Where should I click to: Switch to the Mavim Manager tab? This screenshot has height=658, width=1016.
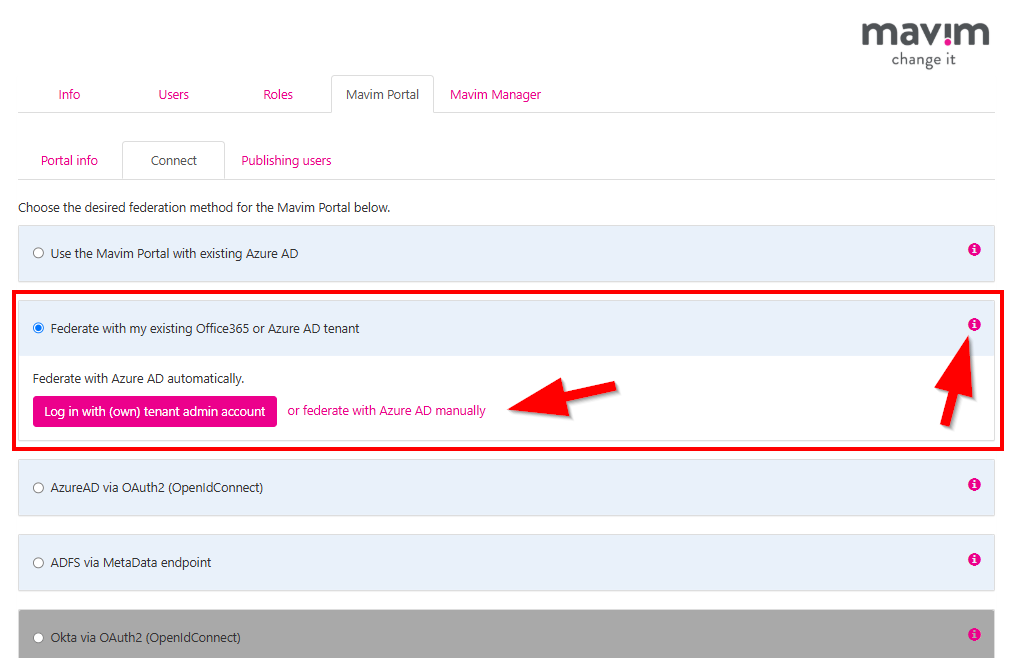[x=495, y=94]
